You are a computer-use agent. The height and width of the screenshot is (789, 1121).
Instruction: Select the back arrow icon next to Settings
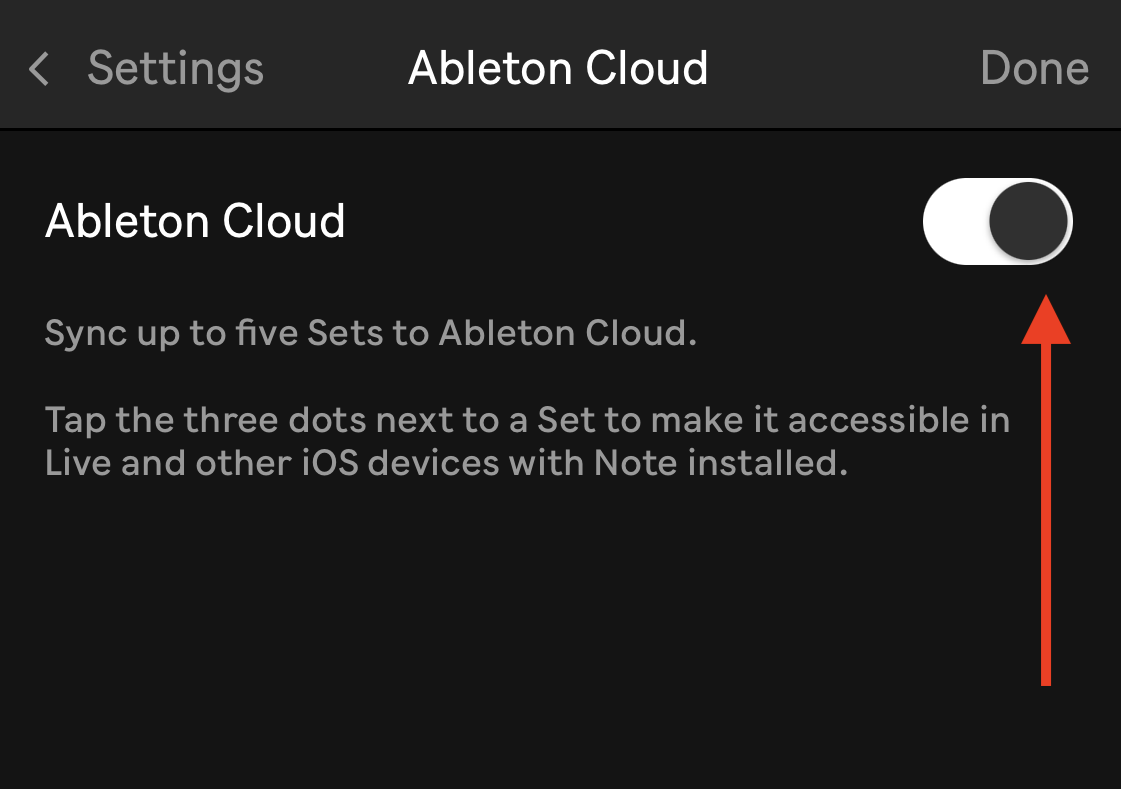38,68
